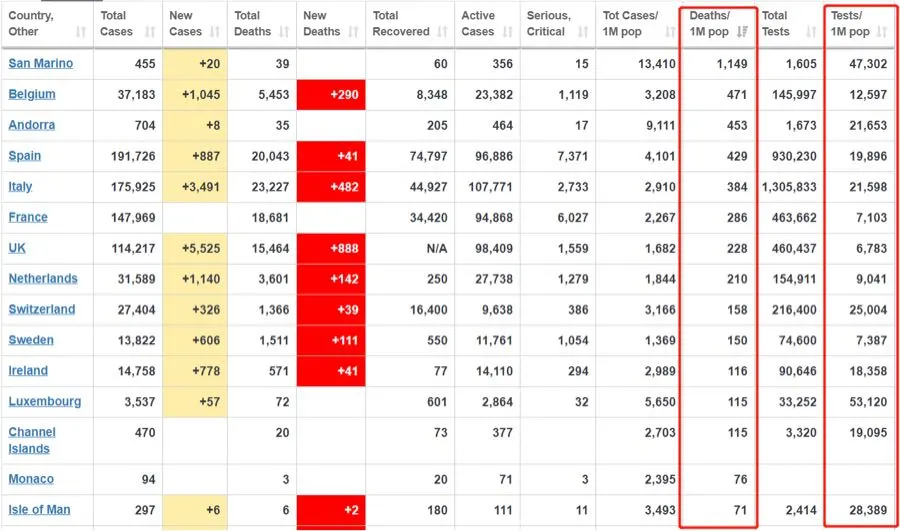Viewport: 900px width, 531px height.
Task: Click Belgium's +290 new deaths cell
Action: tap(331, 95)
